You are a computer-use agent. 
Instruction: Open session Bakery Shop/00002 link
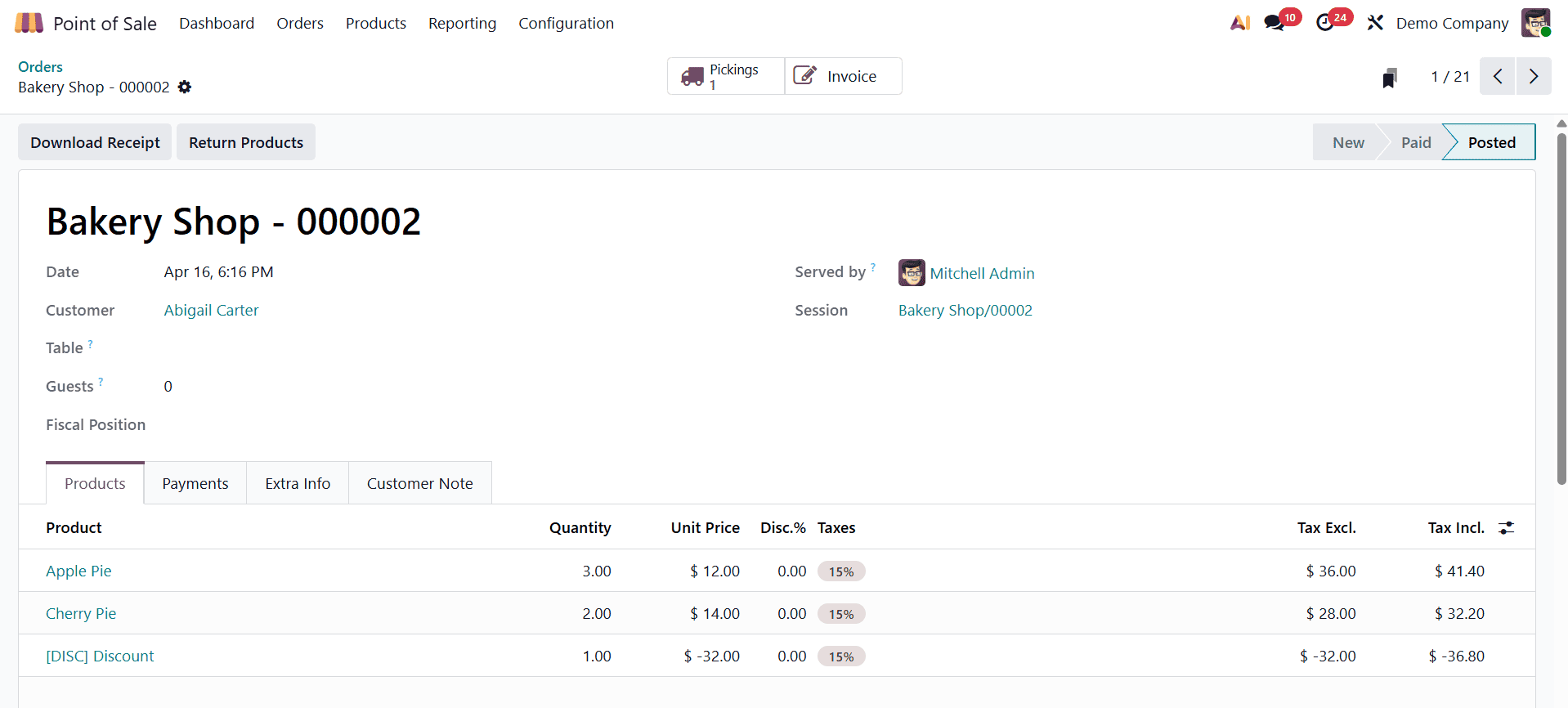[x=965, y=310]
